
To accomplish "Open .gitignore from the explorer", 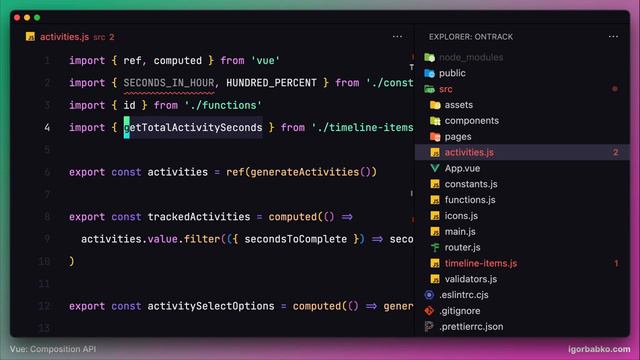I will (x=460, y=311).
